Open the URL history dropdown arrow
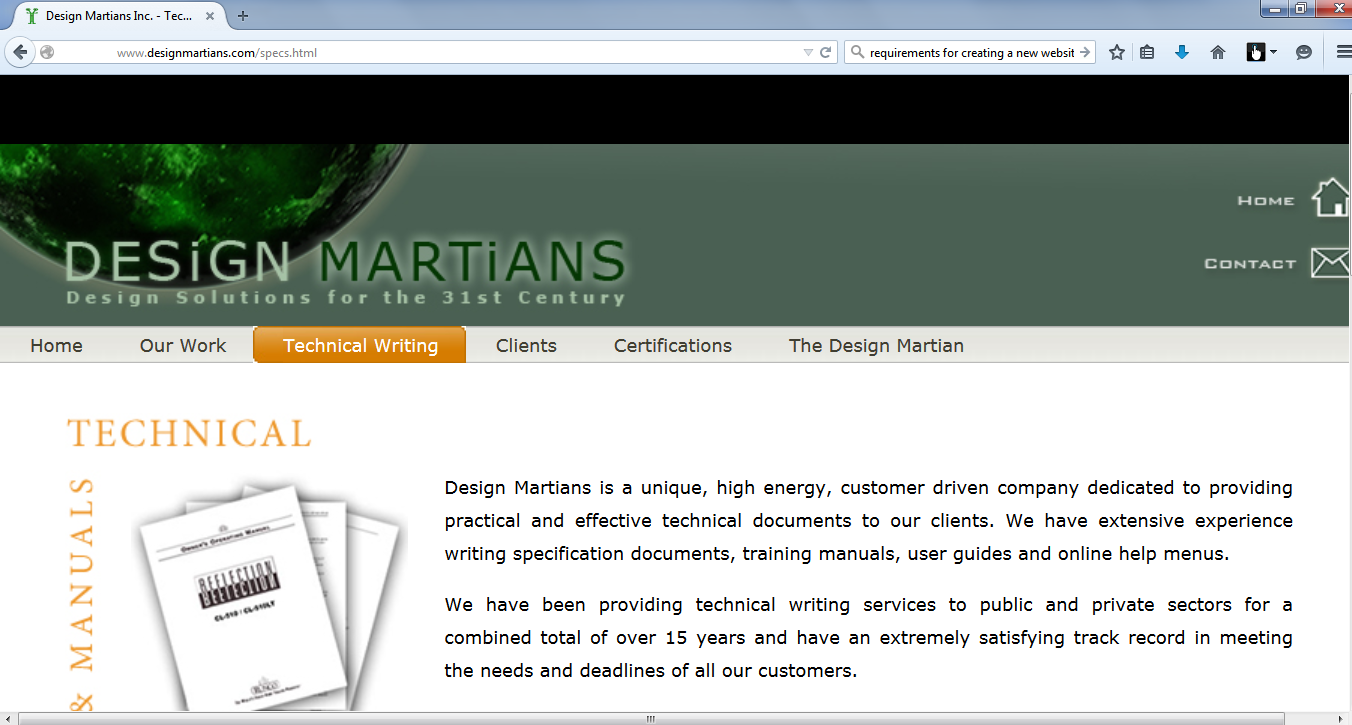Screen dimensions: 1352x725 point(808,53)
